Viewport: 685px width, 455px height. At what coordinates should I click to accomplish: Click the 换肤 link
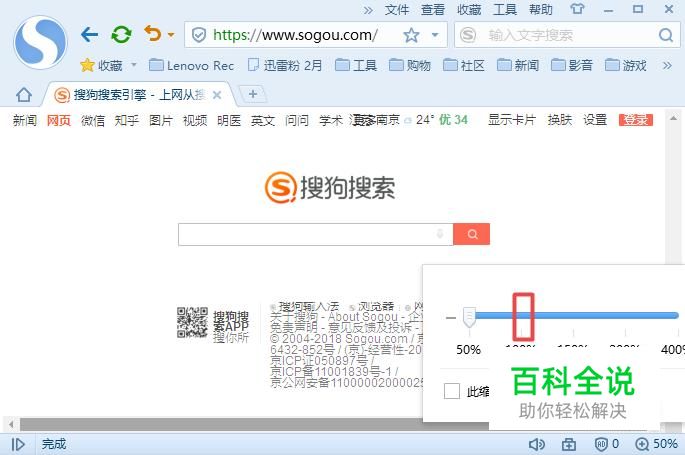coord(560,120)
